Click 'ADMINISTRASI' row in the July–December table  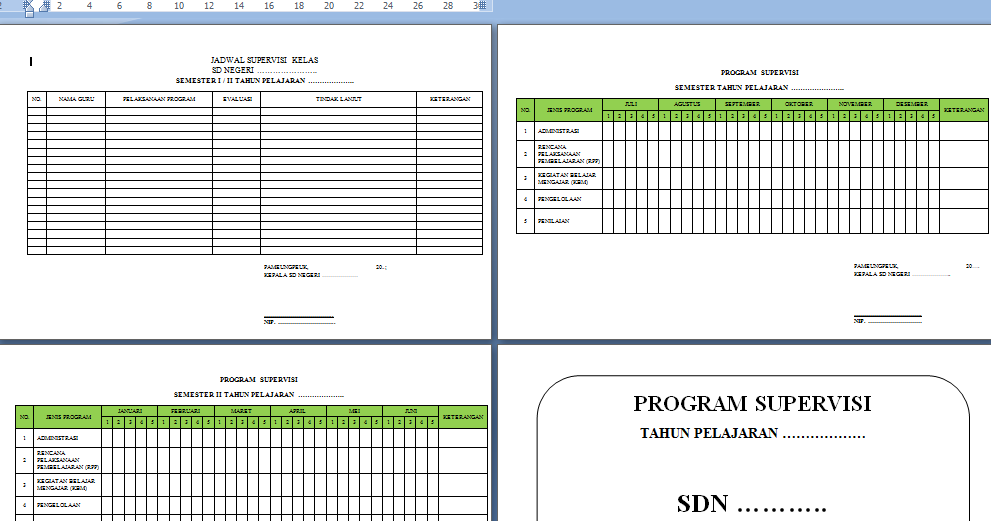coord(559,131)
